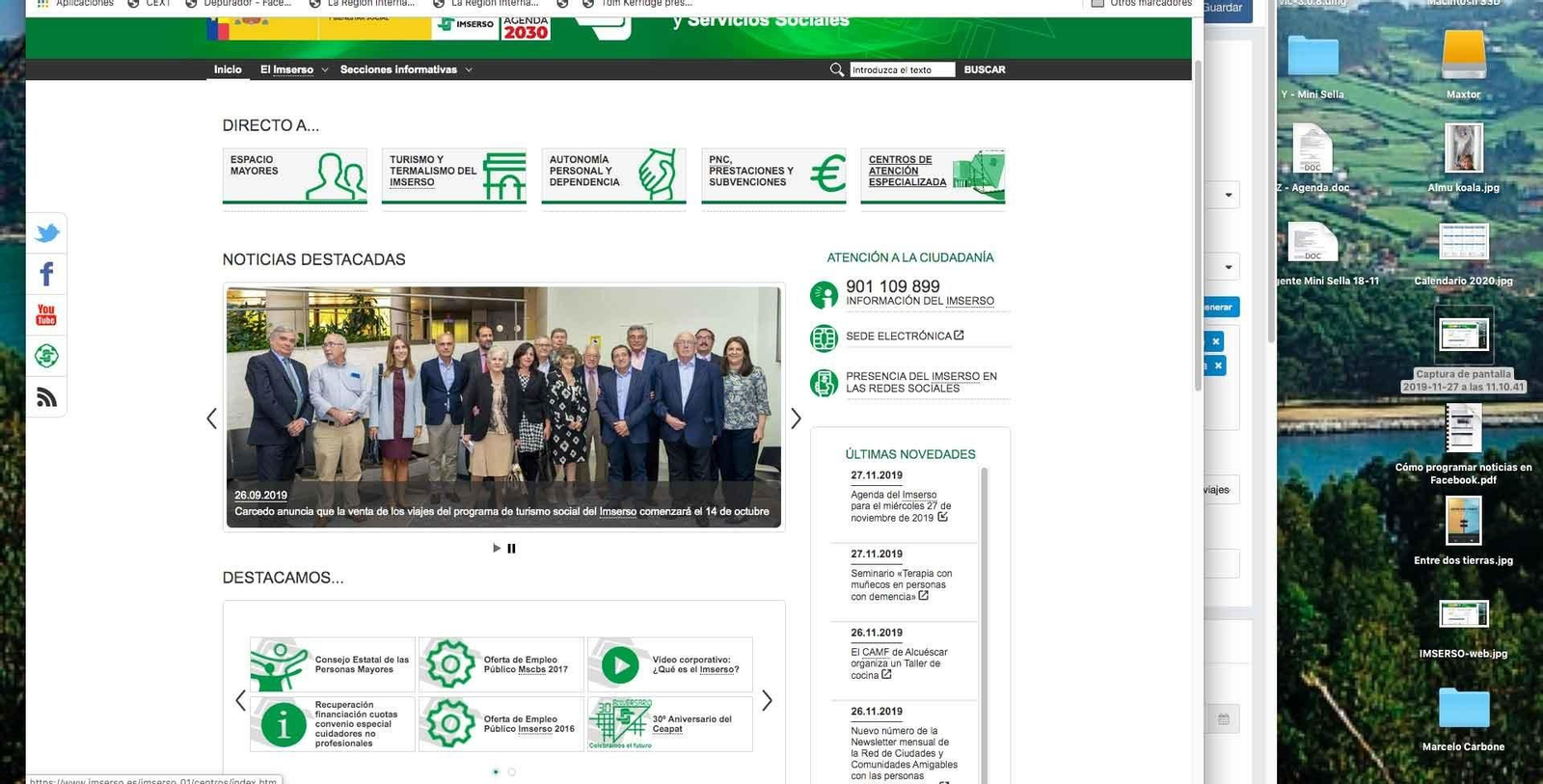The height and width of the screenshot is (784, 1543).
Task: Open Espacio Mayores shortcut tile
Action: (x=294, y=176)
